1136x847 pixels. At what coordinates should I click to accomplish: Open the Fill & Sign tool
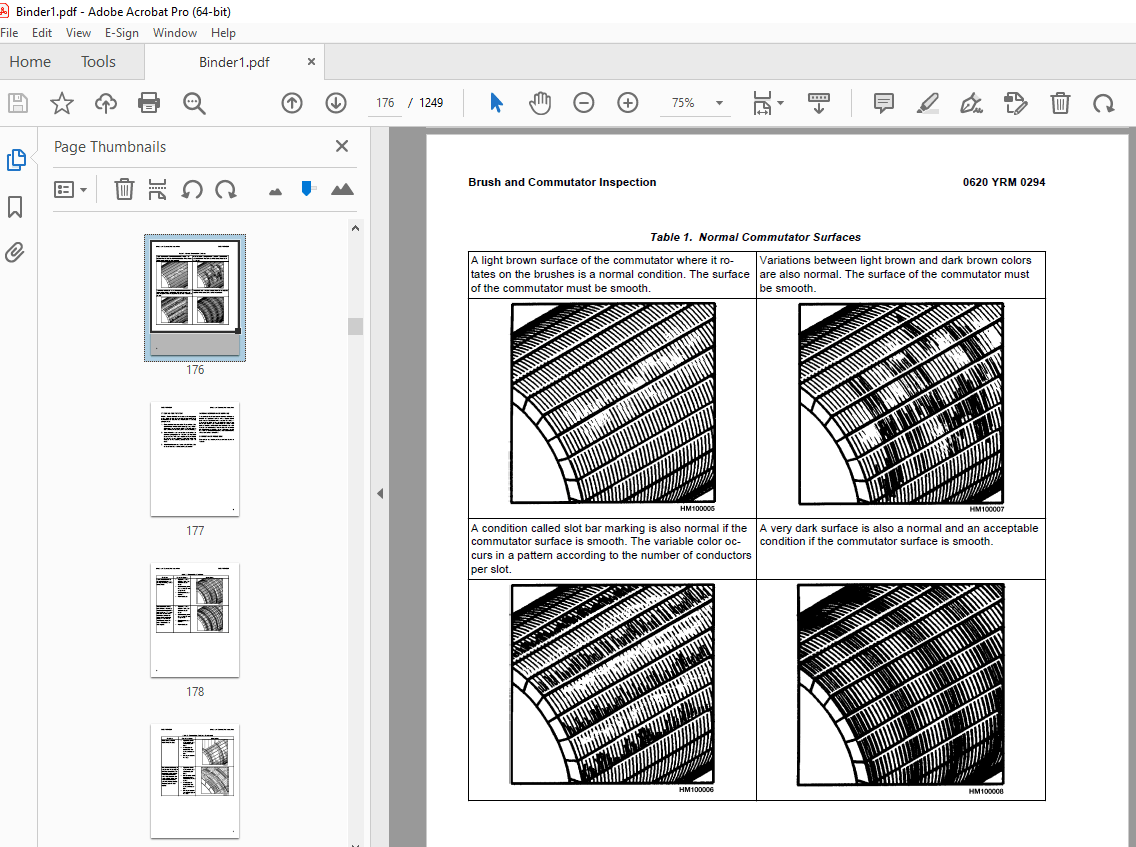[971, 103]
